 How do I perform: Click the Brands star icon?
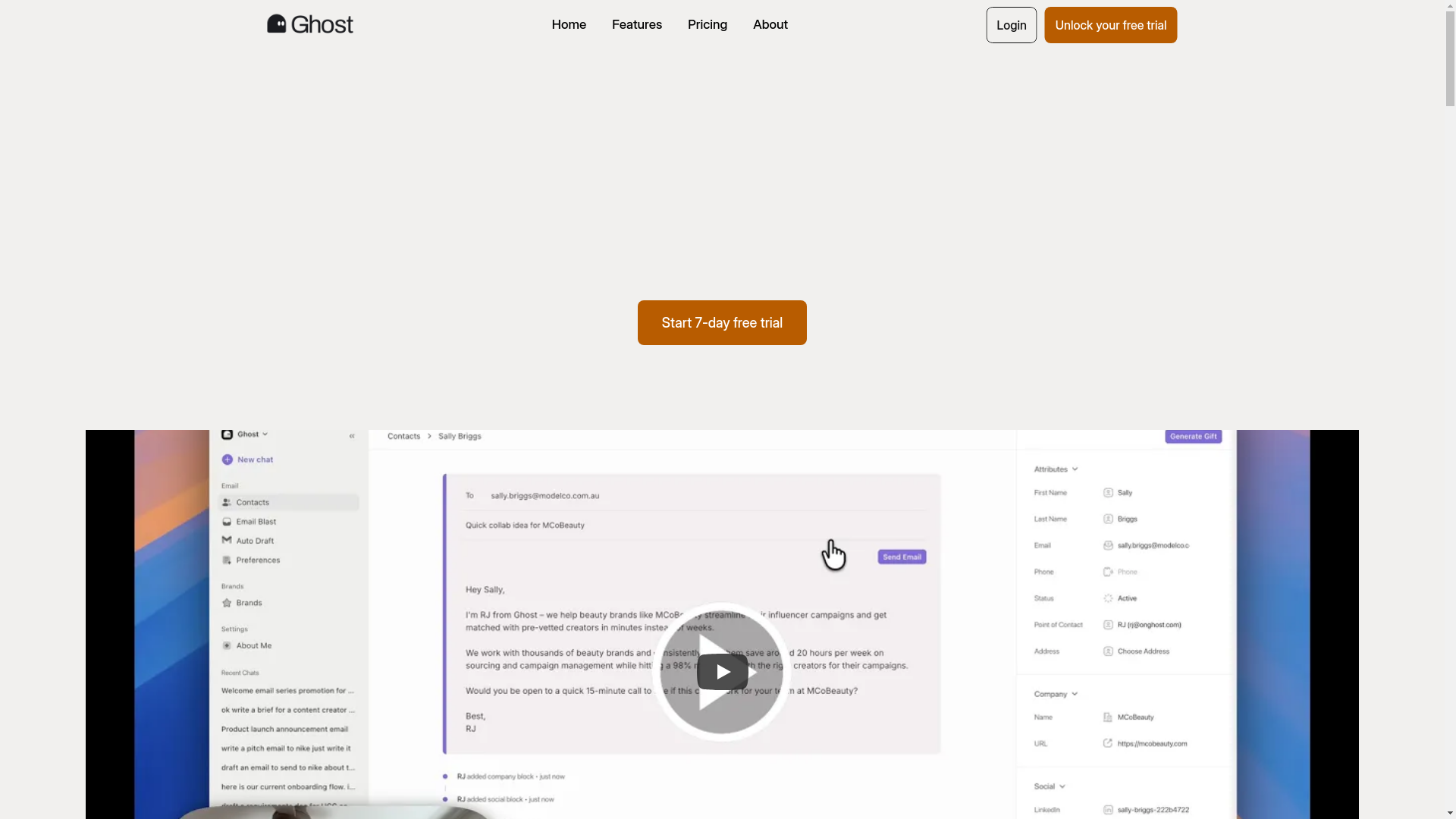click(x=226, y=603)
